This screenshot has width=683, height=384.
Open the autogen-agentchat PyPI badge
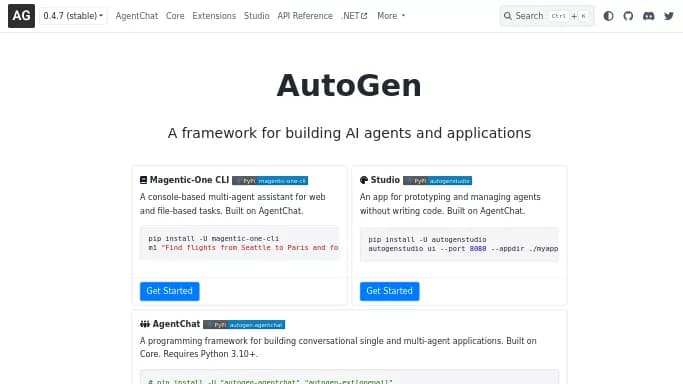[244, 325]
